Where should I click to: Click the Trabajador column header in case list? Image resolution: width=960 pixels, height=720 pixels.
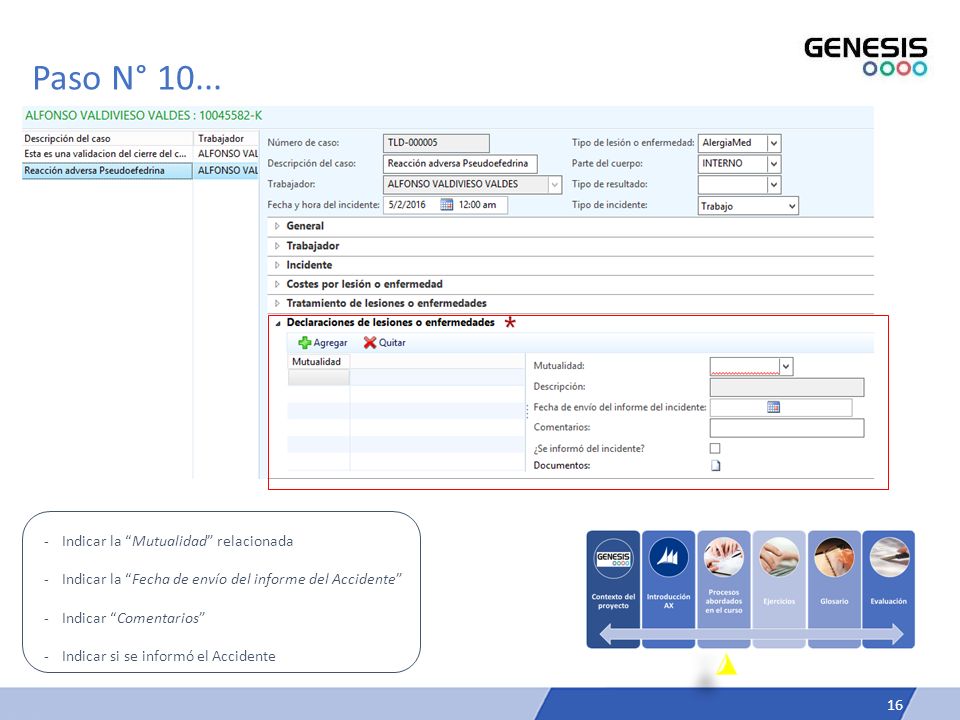[x=227, y=138]
